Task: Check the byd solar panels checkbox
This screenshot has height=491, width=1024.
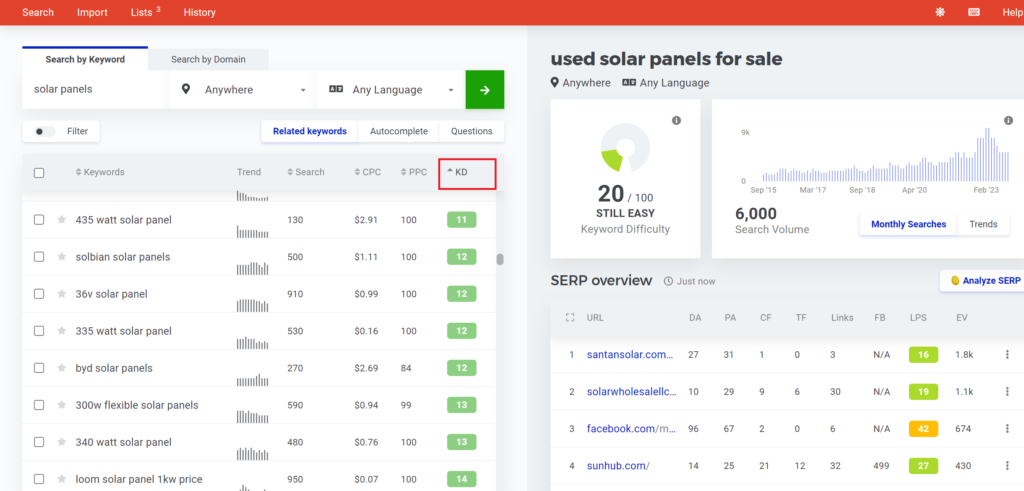Action: [39, 368]
